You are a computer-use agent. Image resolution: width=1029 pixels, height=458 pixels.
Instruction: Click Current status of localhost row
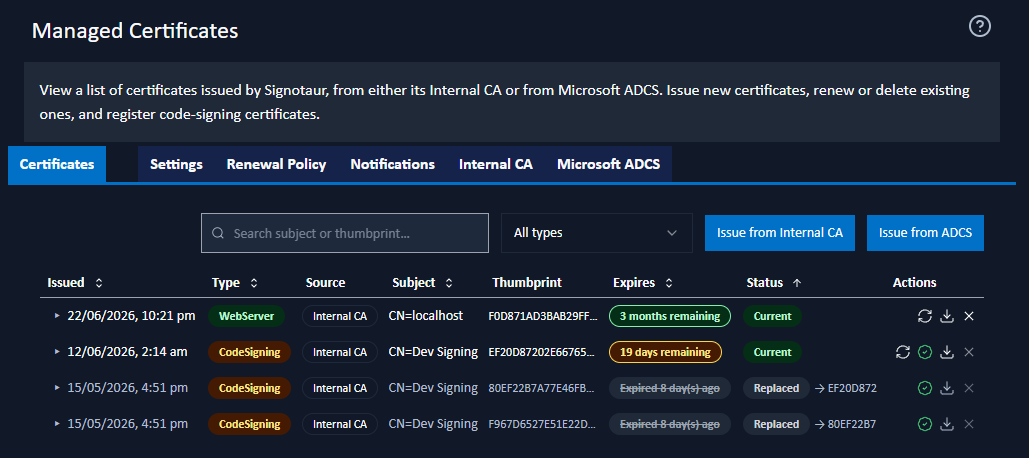[x=772, y=316]
